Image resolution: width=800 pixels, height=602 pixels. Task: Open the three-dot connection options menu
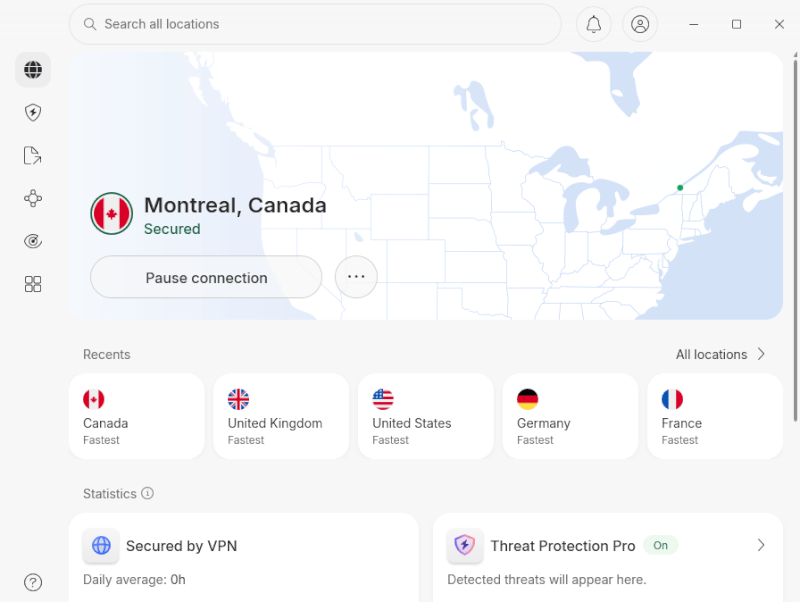pos(356,277)
